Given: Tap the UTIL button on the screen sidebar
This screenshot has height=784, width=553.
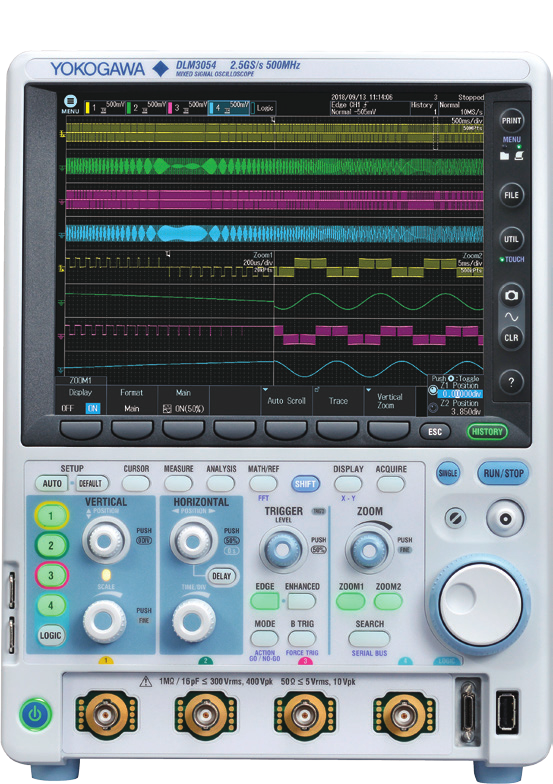Looking at the screenshot, I should (x=511, y=239).
